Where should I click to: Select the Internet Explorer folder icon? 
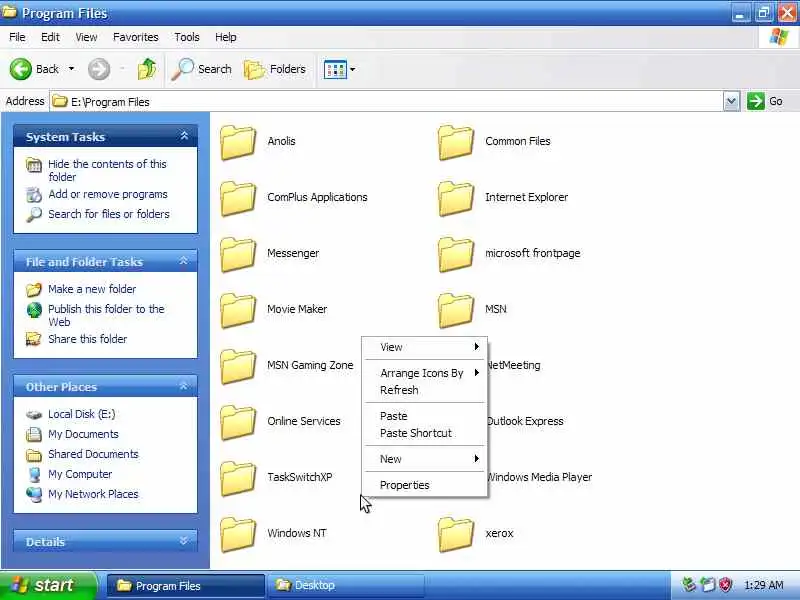pos(456,198)
